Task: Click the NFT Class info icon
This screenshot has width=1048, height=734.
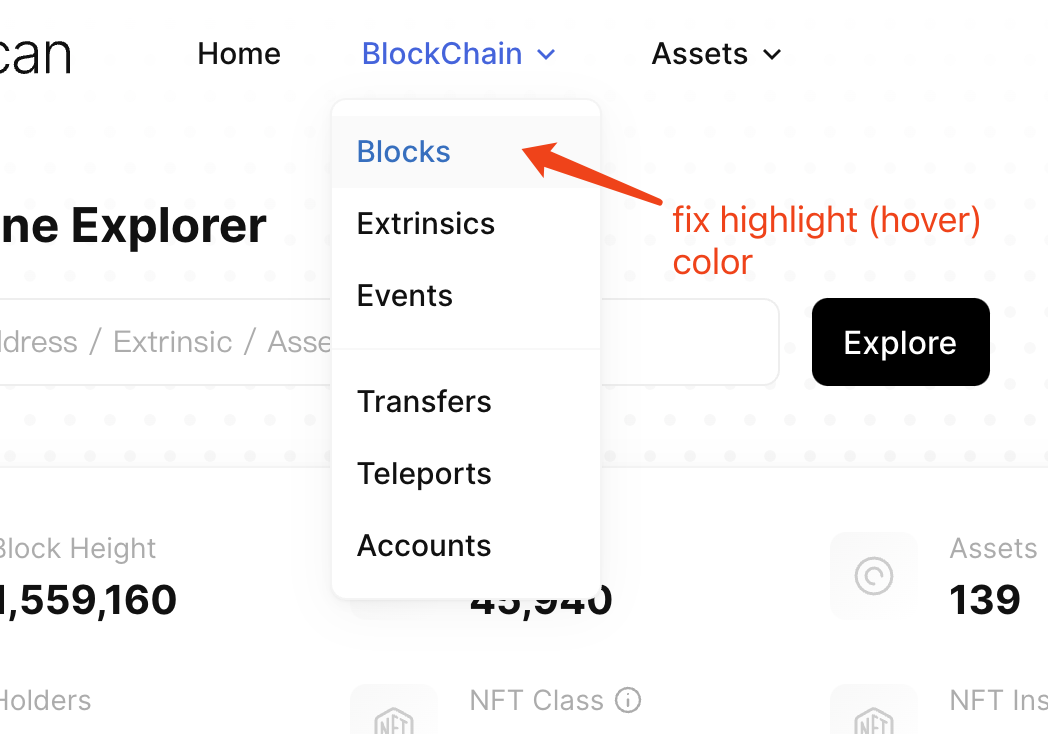Action: [628, 701]
